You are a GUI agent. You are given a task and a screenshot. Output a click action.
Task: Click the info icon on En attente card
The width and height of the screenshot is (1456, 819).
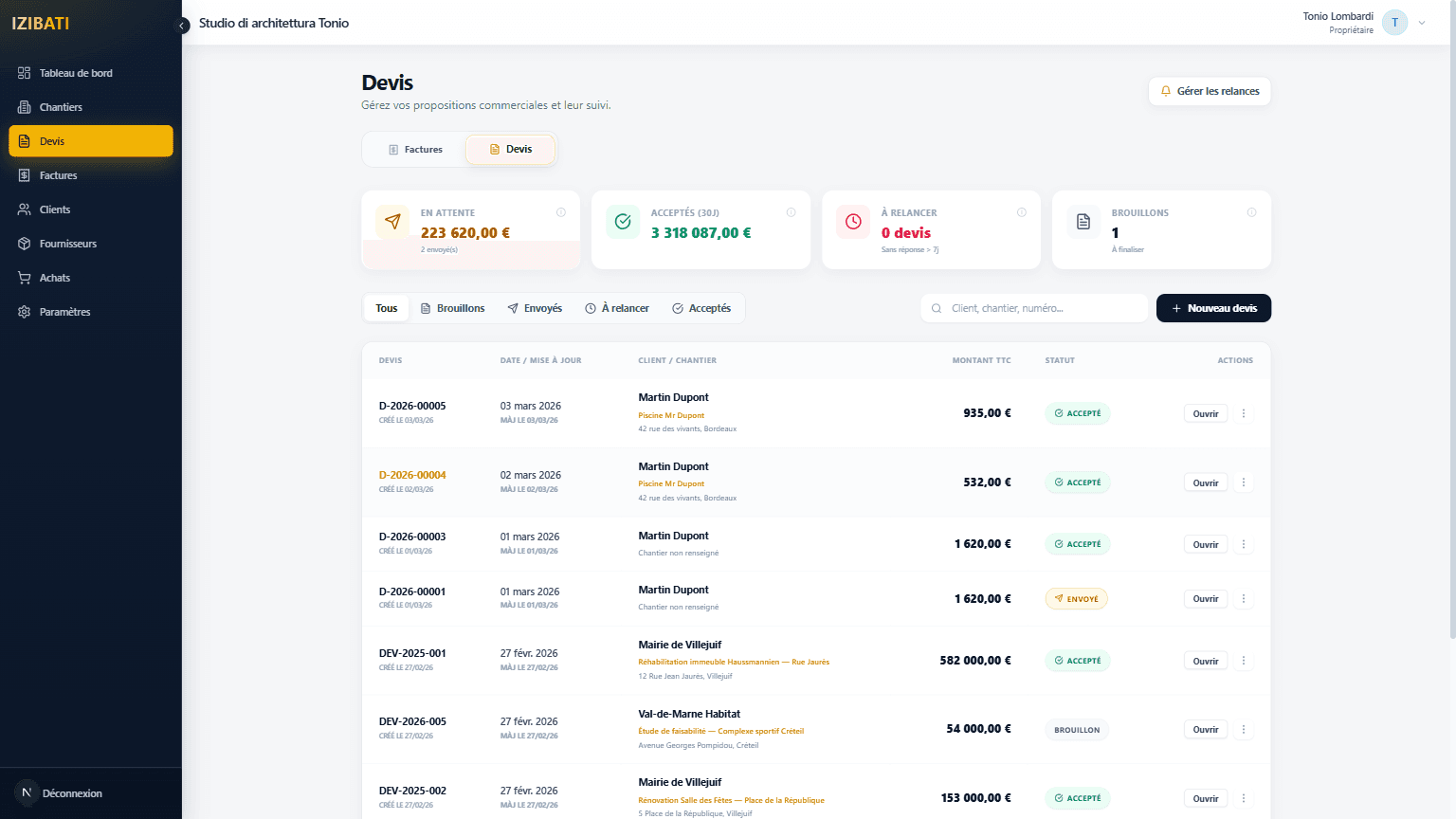click(561, 212)
